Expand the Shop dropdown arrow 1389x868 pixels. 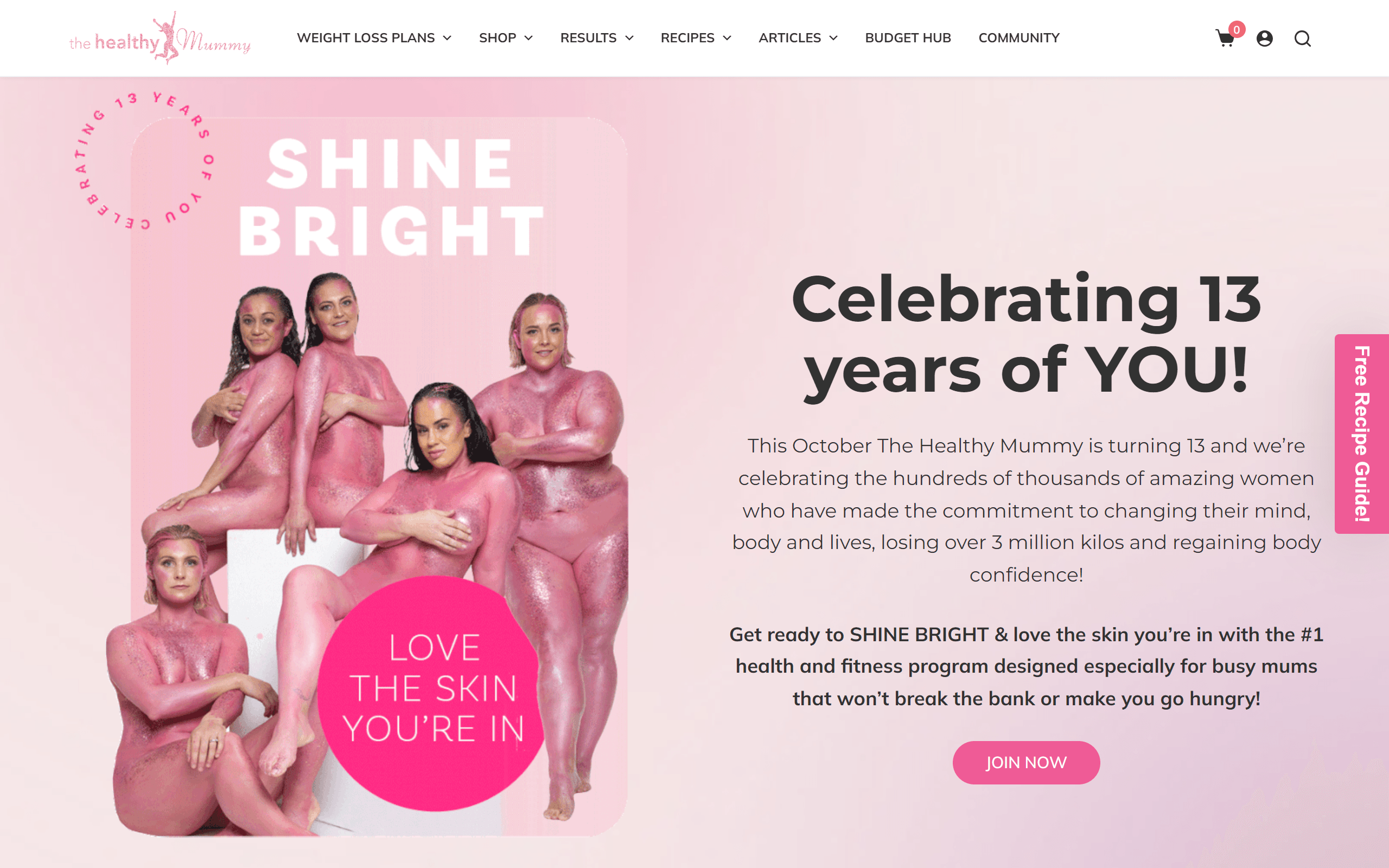coord(528,38)
